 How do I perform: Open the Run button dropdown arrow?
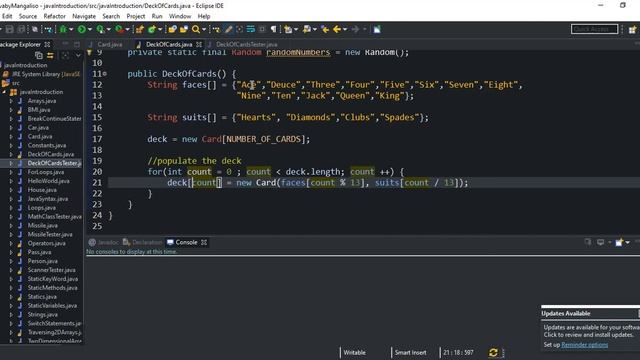tap(90, 29)
